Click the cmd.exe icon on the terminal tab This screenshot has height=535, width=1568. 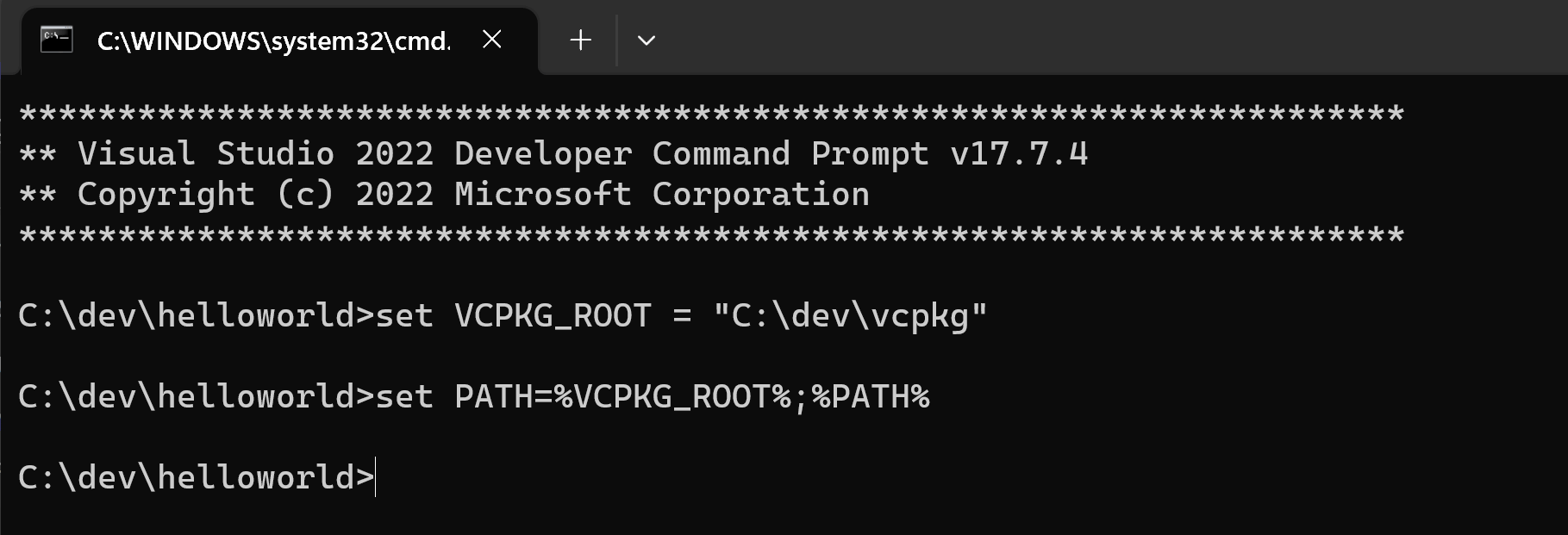(x=57, y=39)
